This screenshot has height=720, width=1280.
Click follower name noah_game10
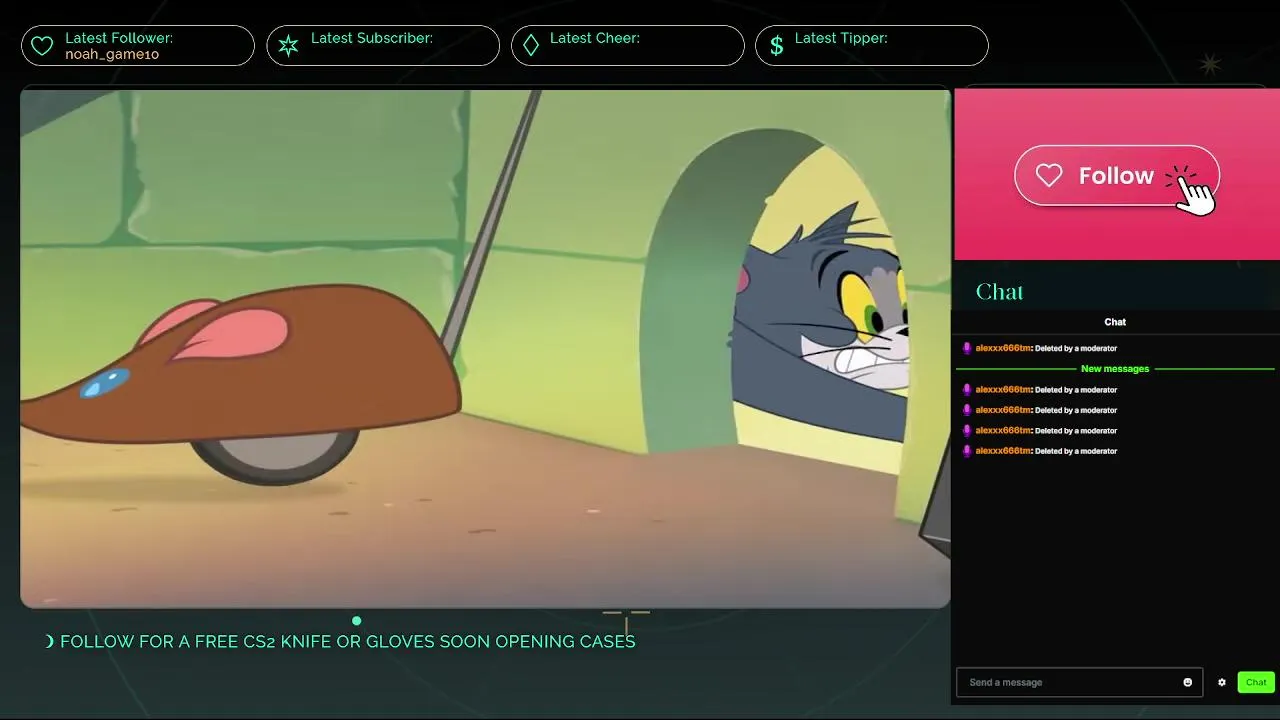(x=112, y=54)
